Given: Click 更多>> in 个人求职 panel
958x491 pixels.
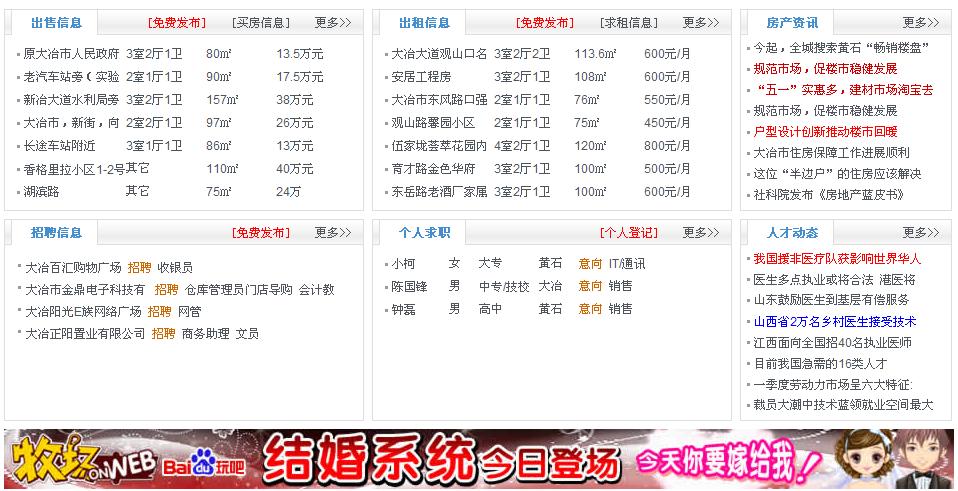Looking at the screenshot, I should pyautogui.click(x=701, y=233).
